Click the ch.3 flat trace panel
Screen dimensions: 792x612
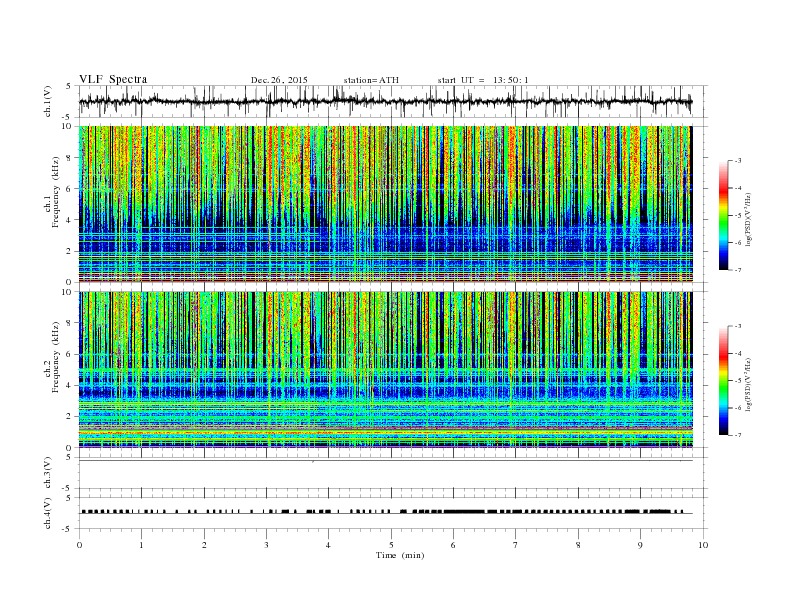click(393, 473)
